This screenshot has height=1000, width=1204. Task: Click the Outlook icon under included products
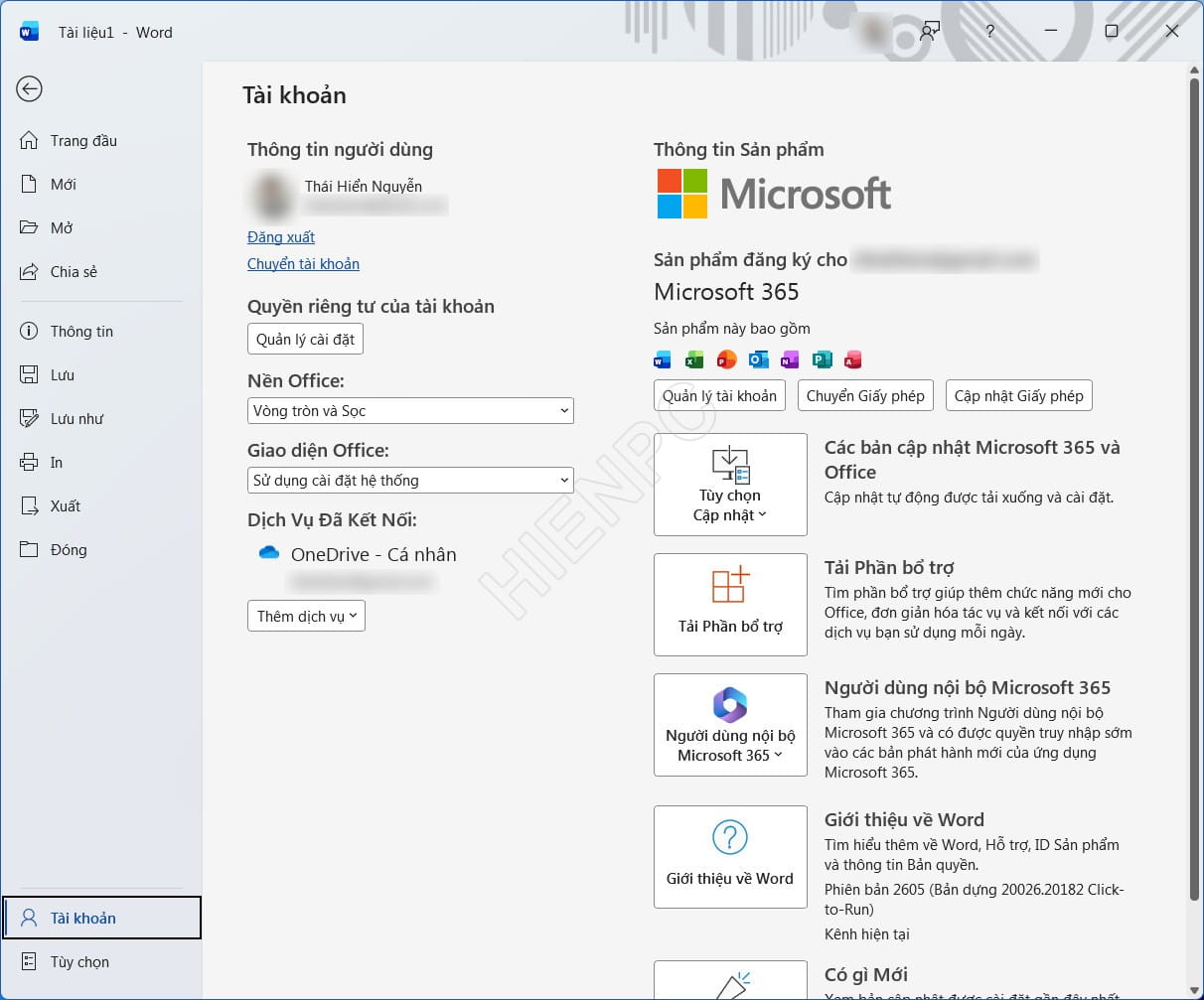(x=758, y=359)
